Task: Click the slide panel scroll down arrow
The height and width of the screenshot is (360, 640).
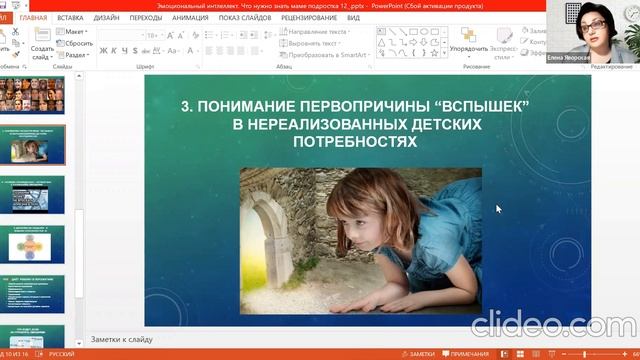Action: (79, 344)
